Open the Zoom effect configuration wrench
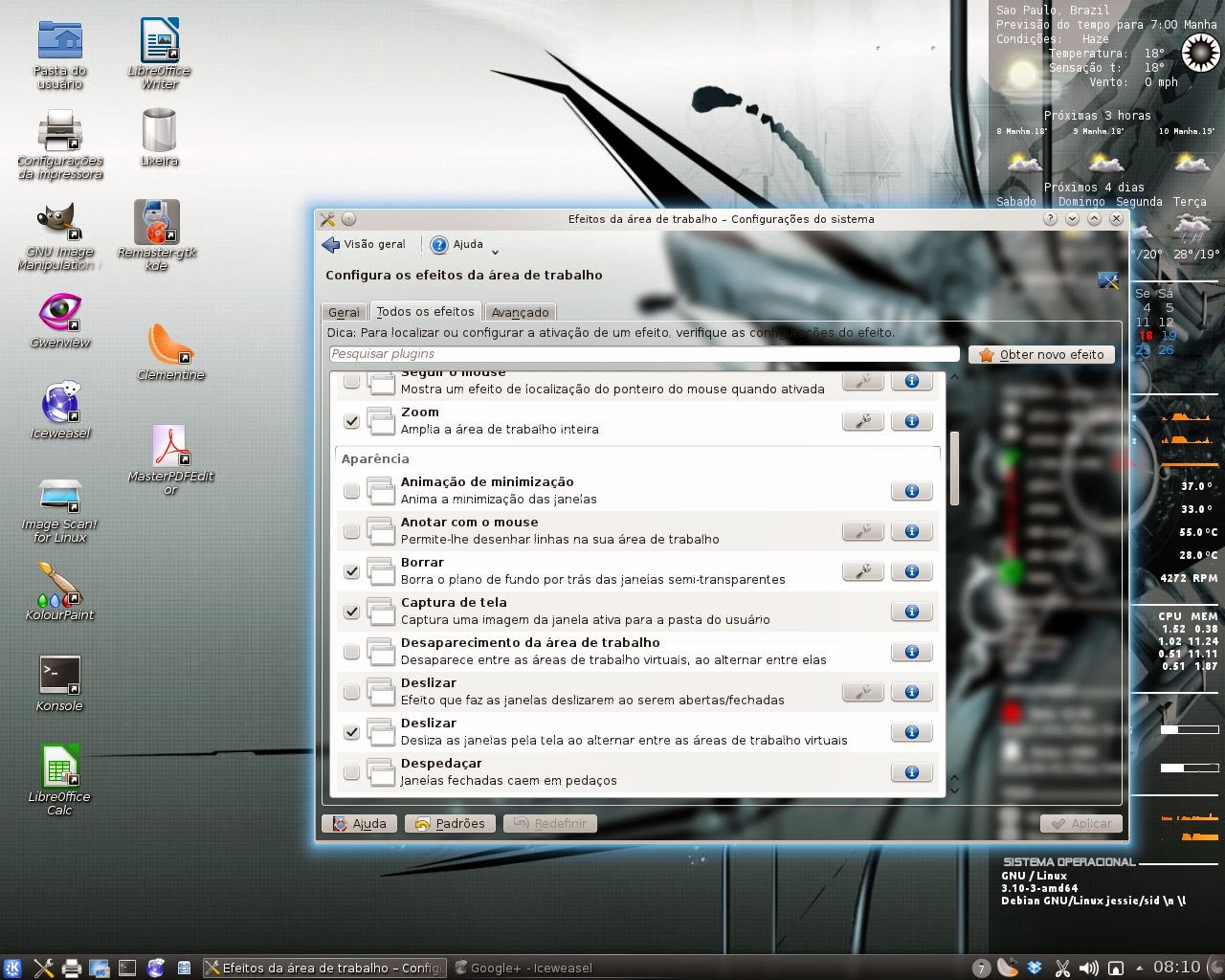Image resolution: width=1225 pixels, height=980 pixels. click(x=862, y=420)
